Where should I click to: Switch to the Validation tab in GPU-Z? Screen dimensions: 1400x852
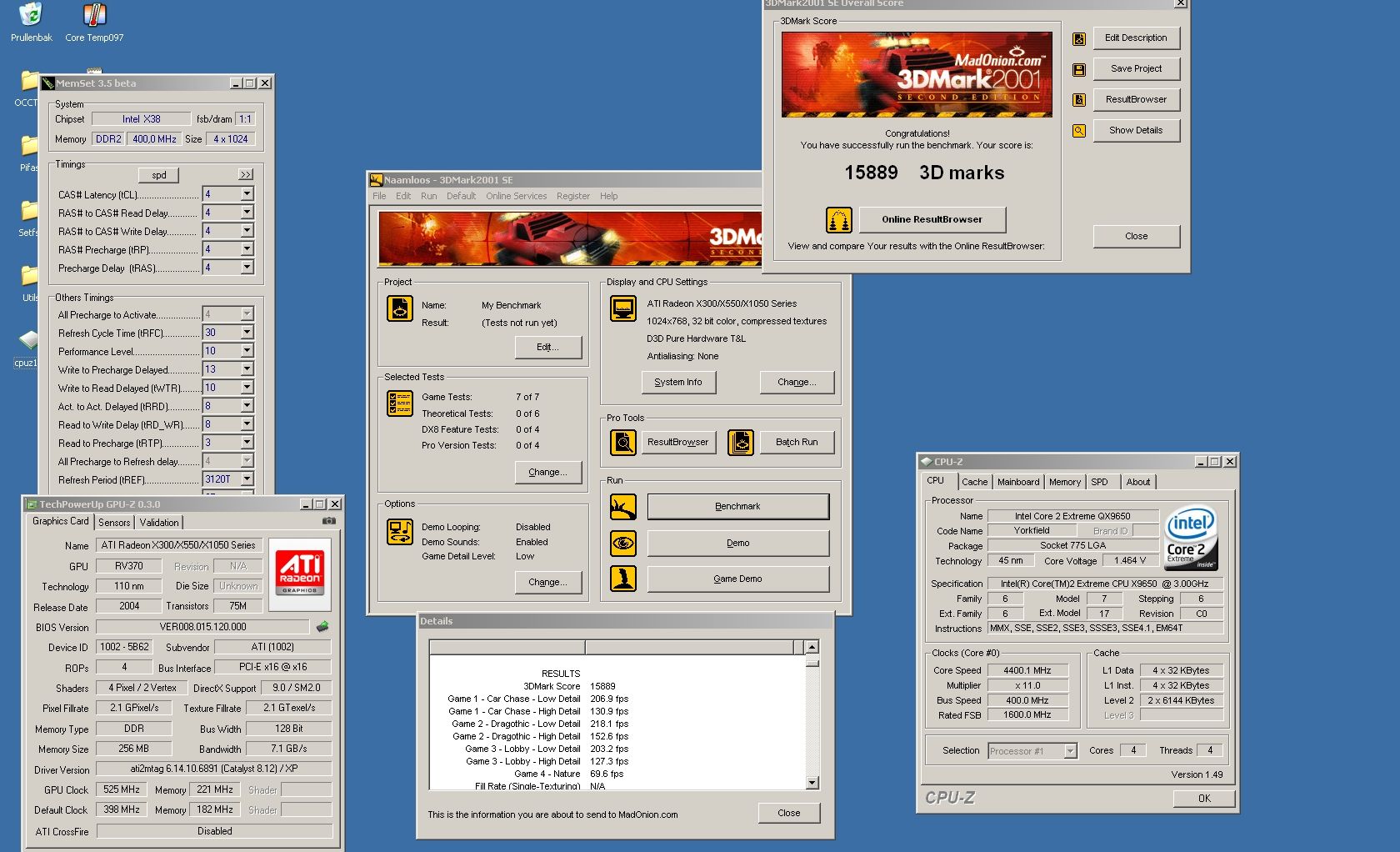point(159,523)
